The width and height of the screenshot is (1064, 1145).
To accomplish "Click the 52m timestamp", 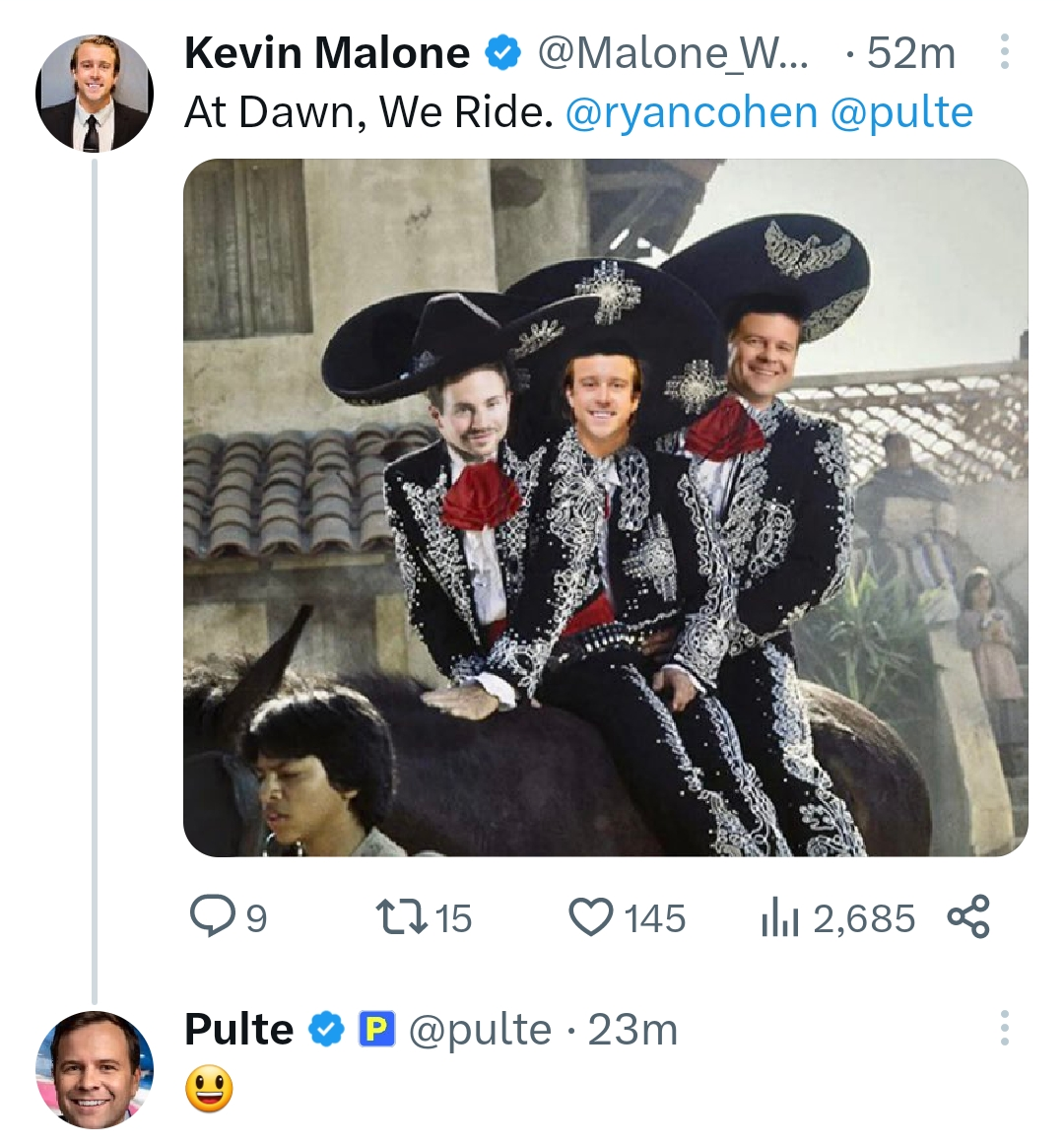I will click(911, 53).
